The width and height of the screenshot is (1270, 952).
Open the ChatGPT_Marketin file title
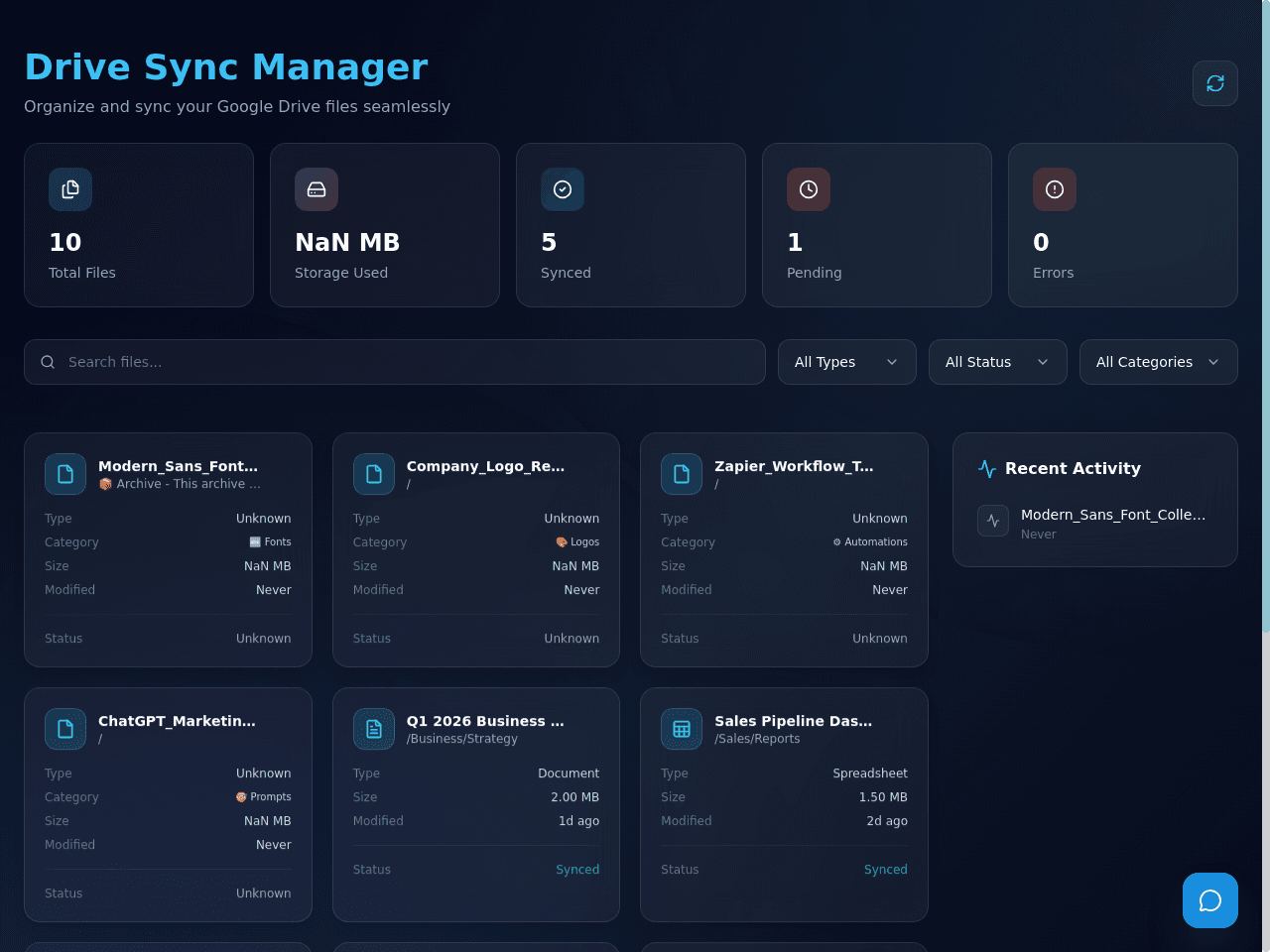click(x=177, y=721)
